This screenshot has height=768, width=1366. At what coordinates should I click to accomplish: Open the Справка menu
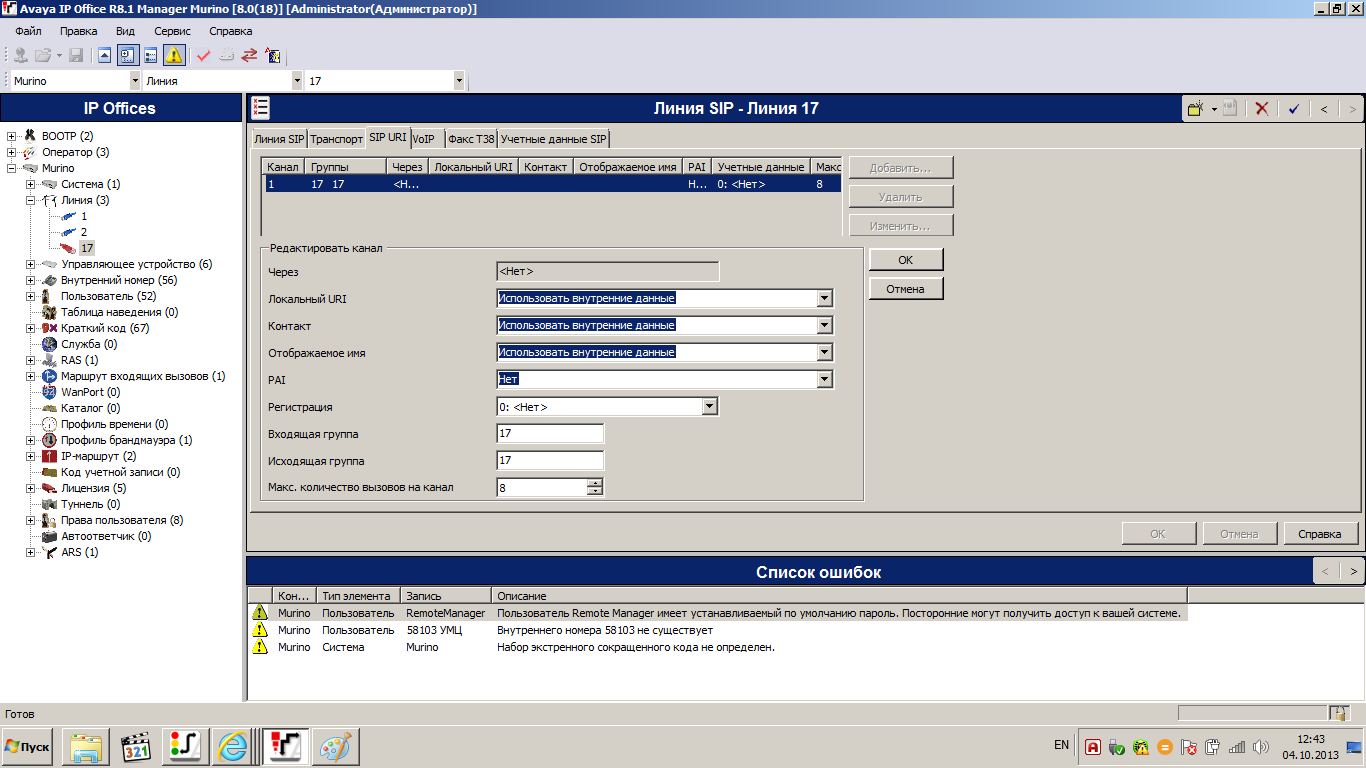(x=231, y=31)
